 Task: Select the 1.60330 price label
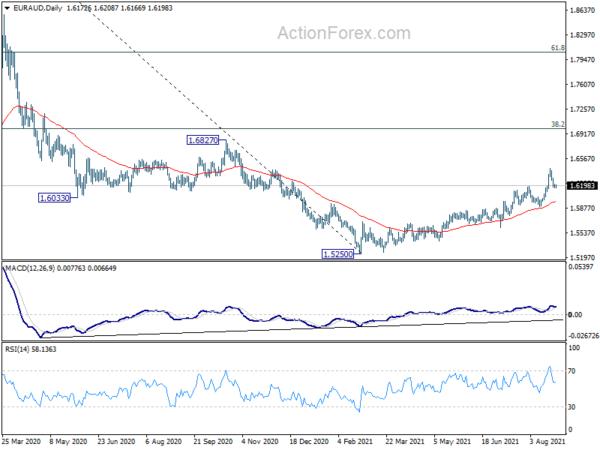click(x=55, y=198)
